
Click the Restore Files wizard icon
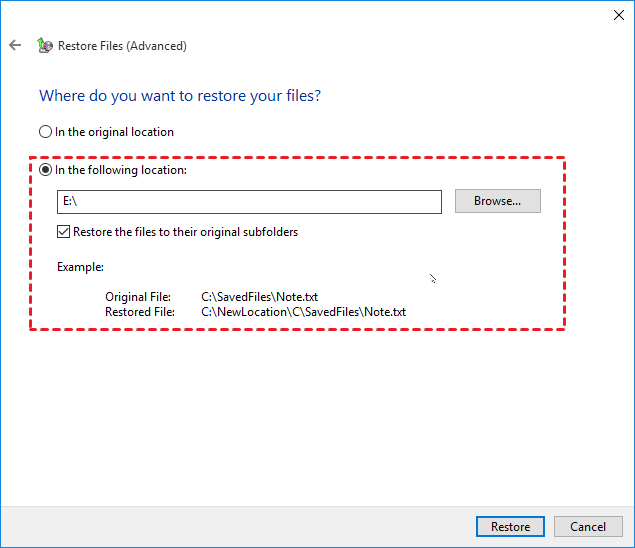pyautogui.click(x=44, y=46)
